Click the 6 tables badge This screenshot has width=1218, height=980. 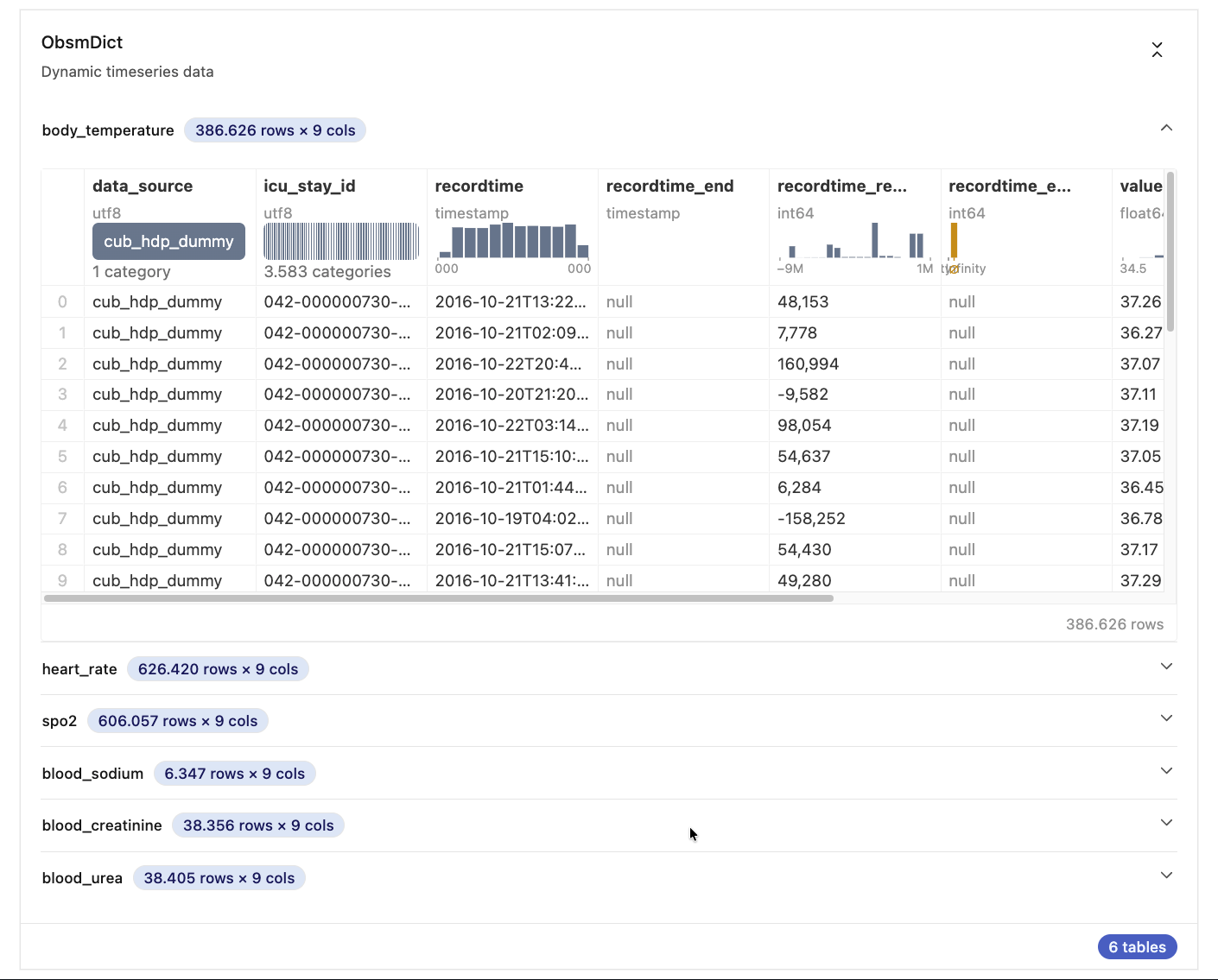coord(1137,947)
